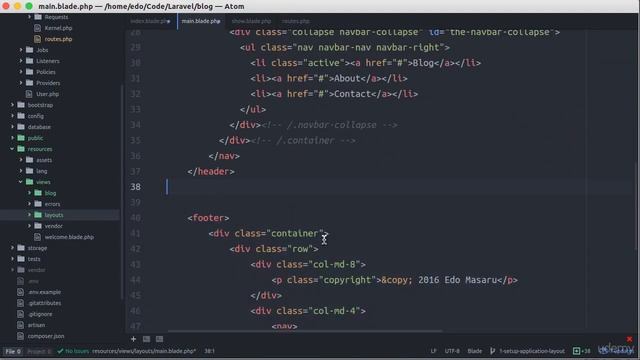640x360 pixels.
Task: Click the No Issues linter status
Action: pyautogui.click(x=73, y=351)
